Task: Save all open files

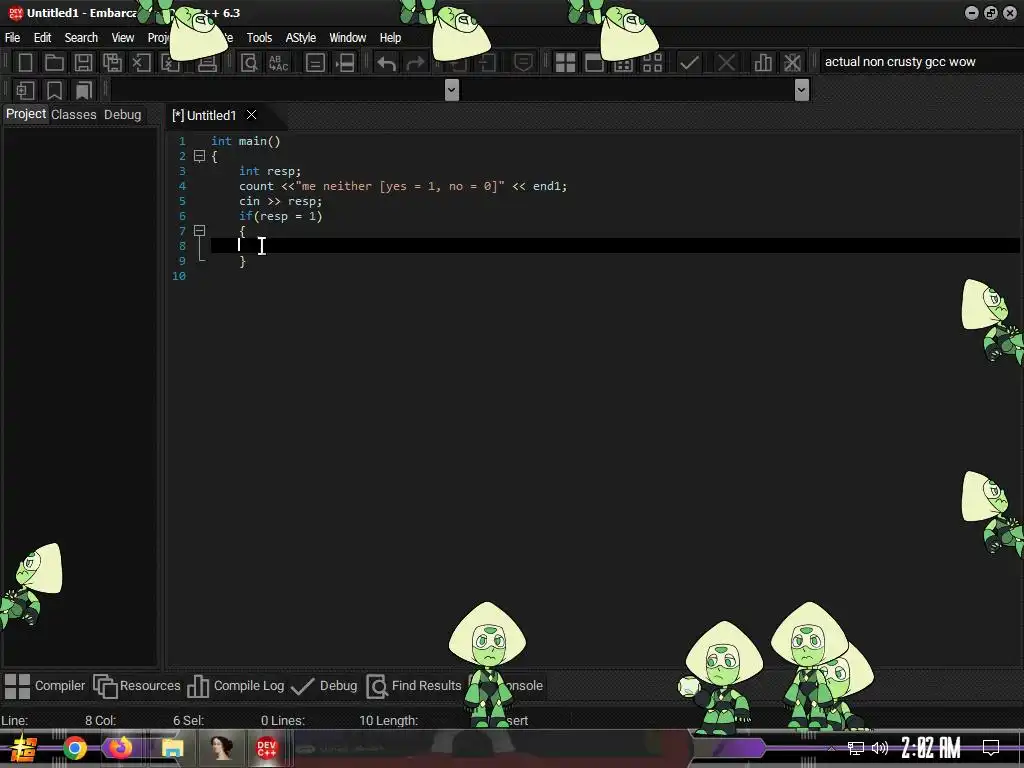Action: [x=112, y=63]
